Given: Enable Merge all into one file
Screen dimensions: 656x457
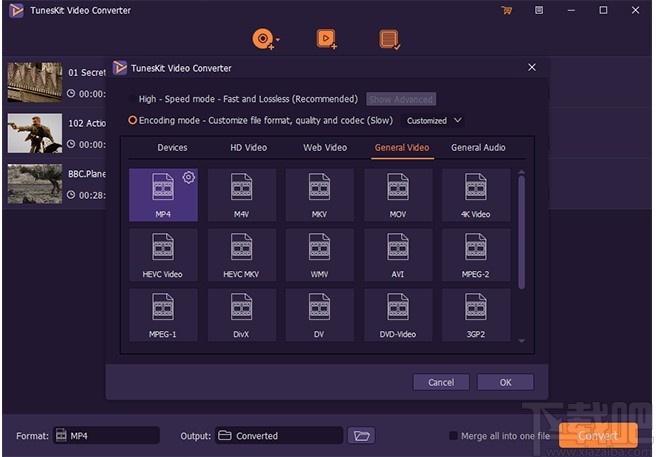Looking at the screenshot, I should tap(453, 436).
